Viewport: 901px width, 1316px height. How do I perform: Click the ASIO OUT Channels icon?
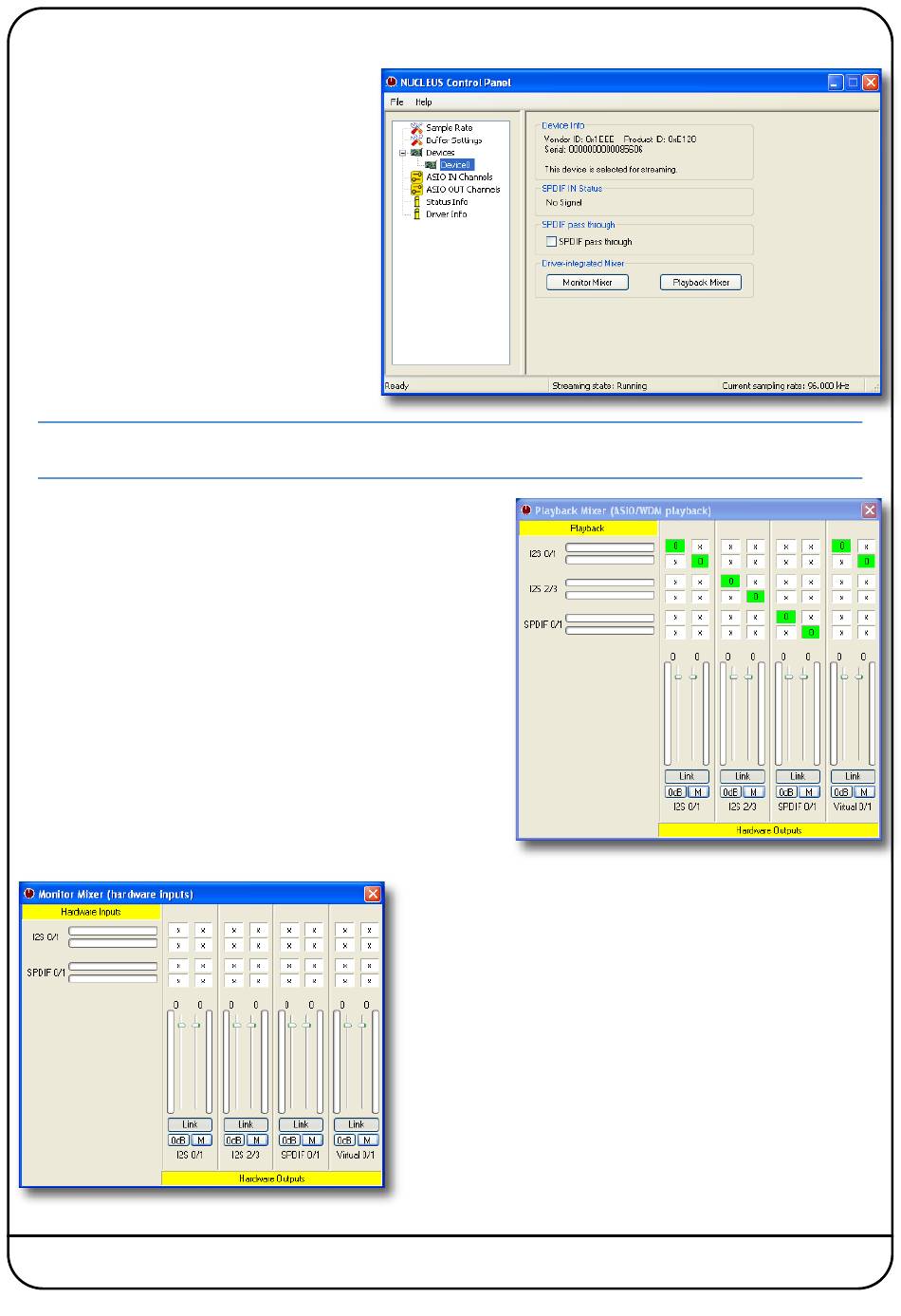[x=416, y=189]
